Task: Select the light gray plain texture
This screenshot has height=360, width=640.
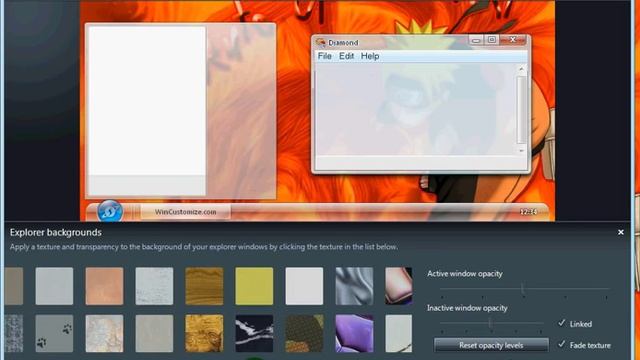Action: (x=54, y=286)
